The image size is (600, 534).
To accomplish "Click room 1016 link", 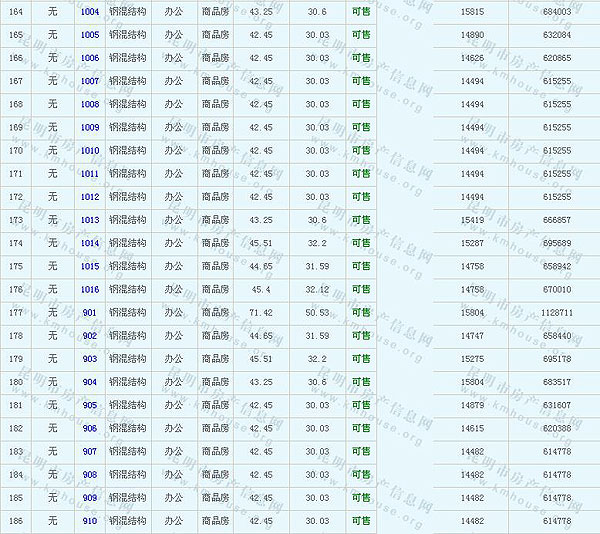I will point(90,289).
